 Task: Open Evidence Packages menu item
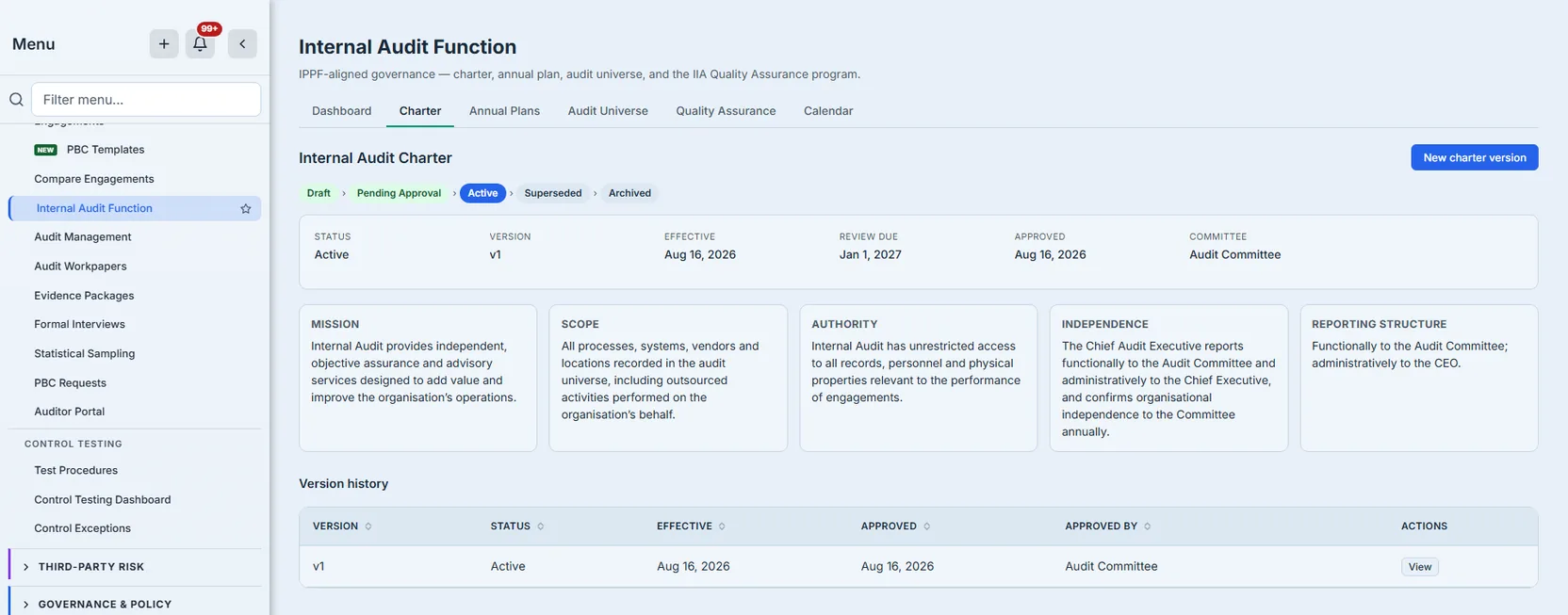point(84,296)
